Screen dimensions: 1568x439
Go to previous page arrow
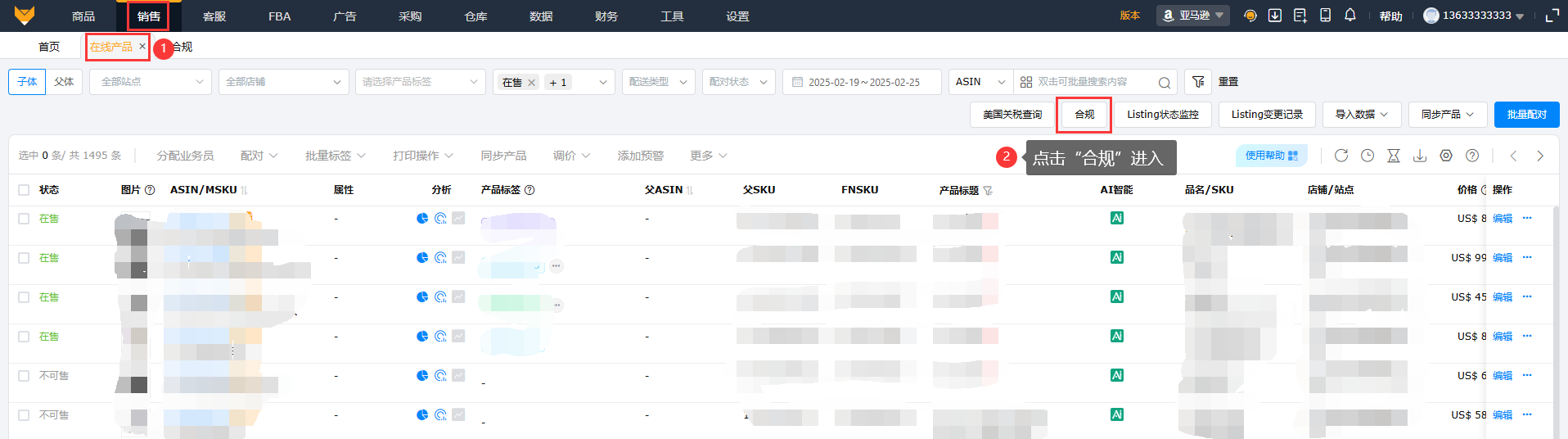pos(1514,156)
